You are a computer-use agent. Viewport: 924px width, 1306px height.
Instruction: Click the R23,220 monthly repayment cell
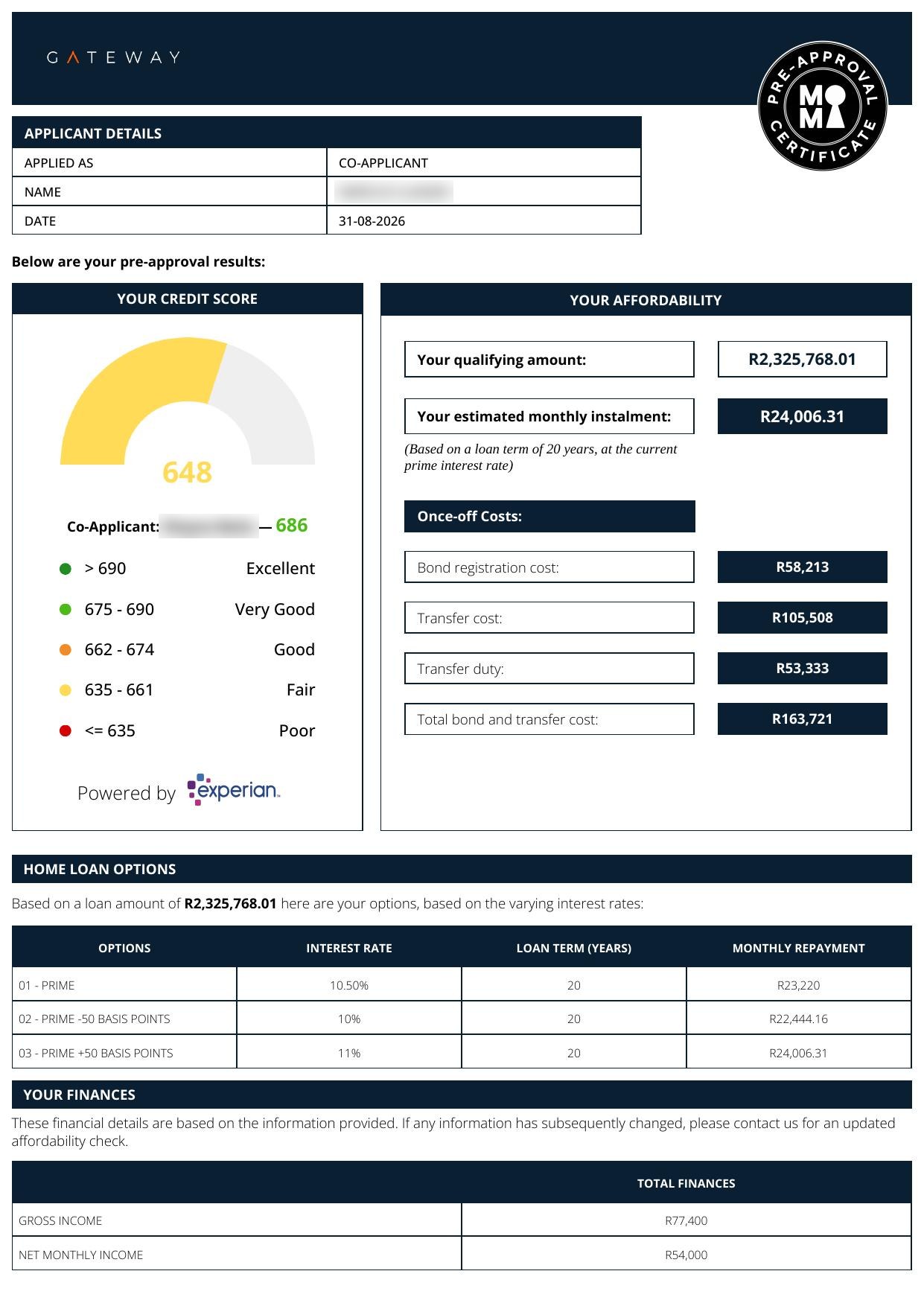tap(799, 985)
